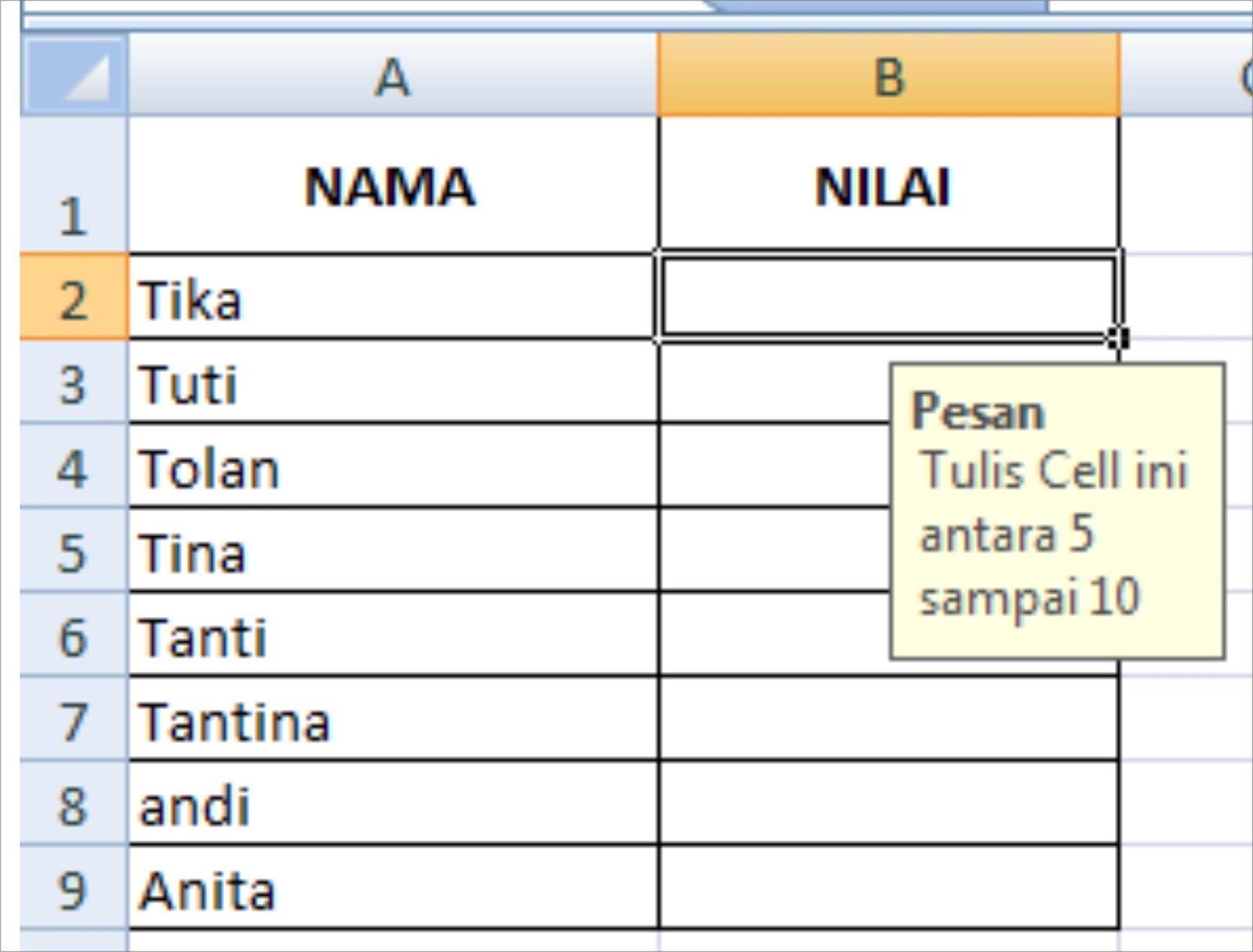Click the NILAI header cell
The image size is (1253, 952).
point(889,186)
